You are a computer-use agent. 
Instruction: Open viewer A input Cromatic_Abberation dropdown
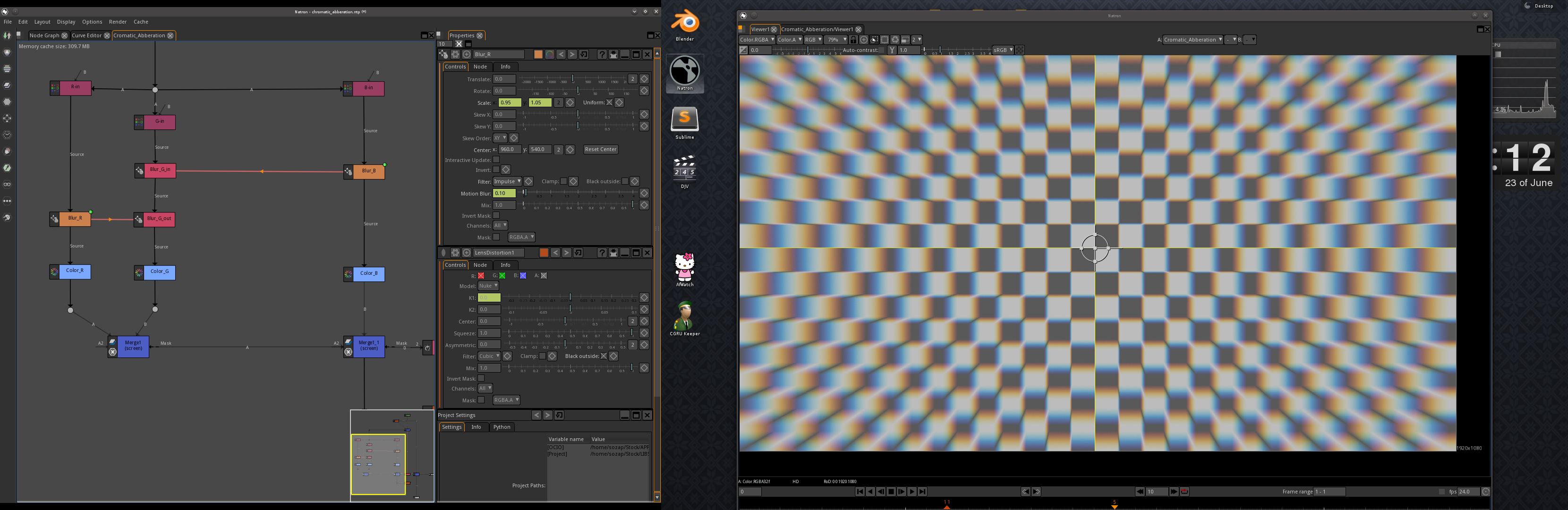[1193, 40]
